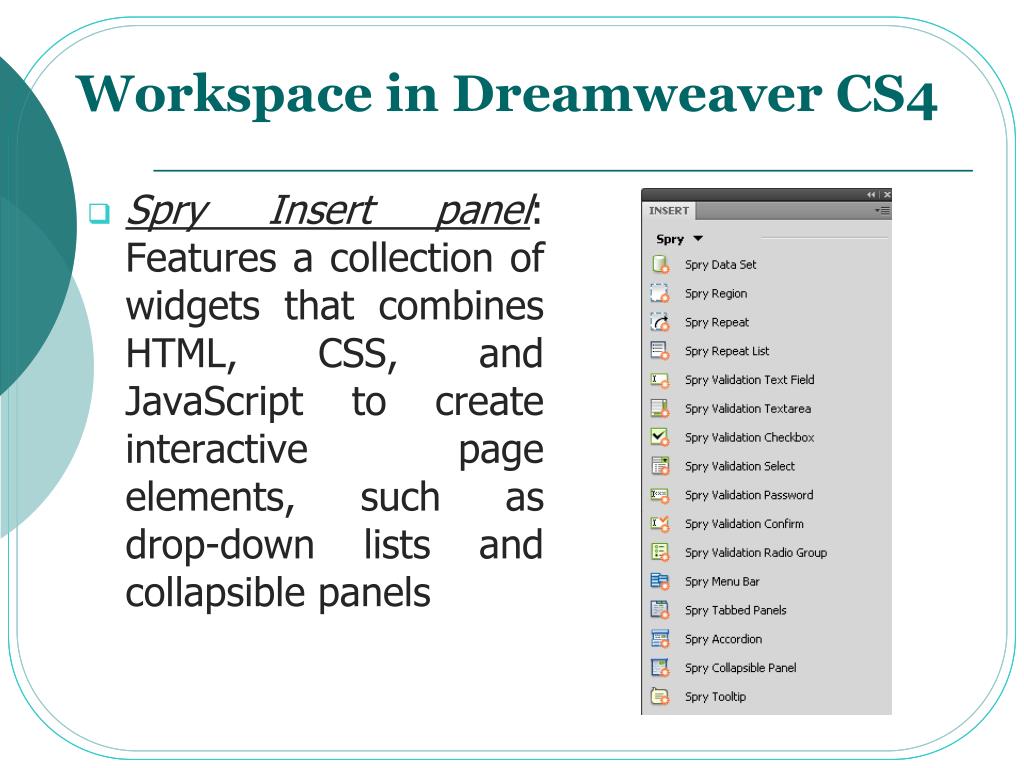Collapse the Insert panel to icons
Screen dimensions: 1024x768
(x=871, y=195)
